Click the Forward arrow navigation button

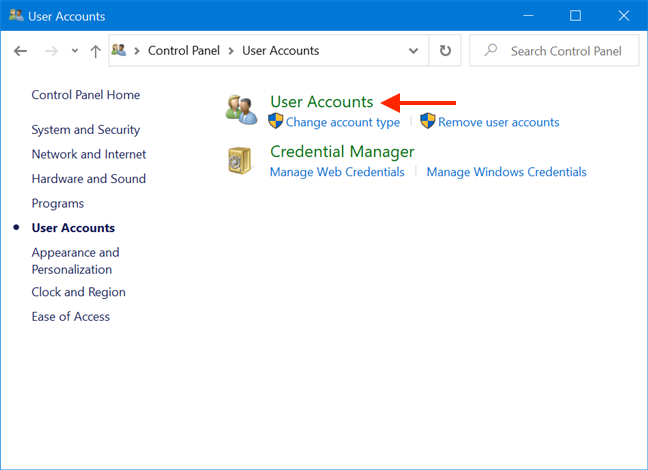click(x=51, y=51)
